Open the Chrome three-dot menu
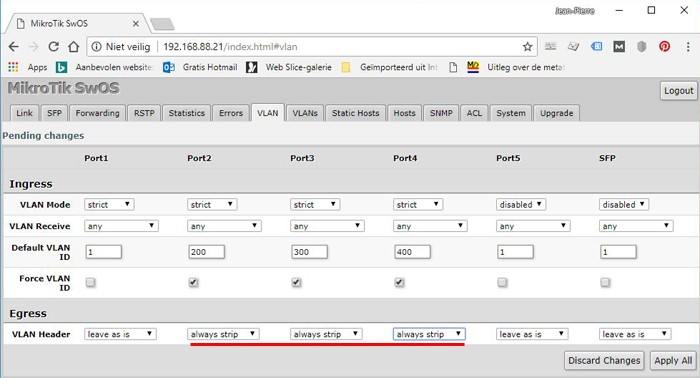 (x=688, y=46)
